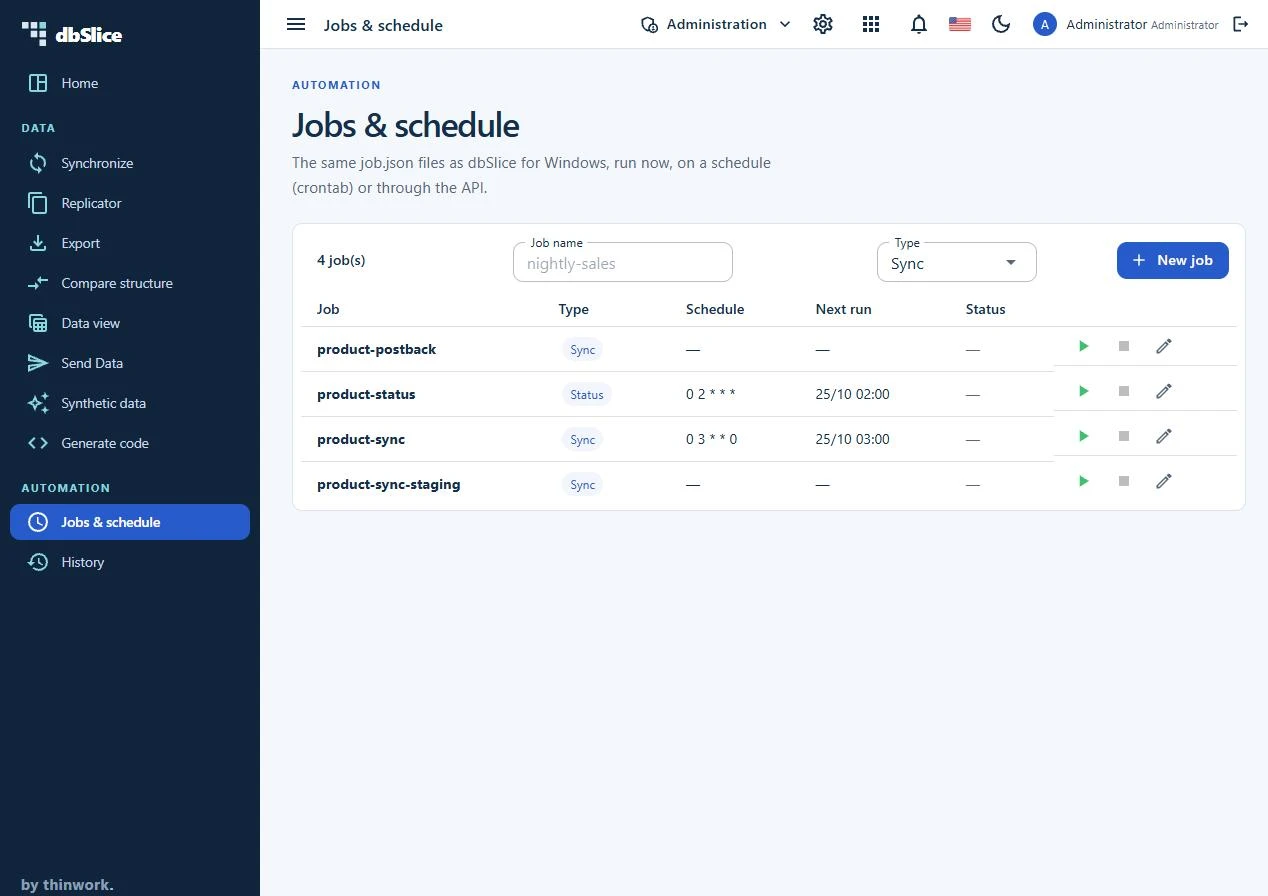
Task: Open Send Data in sidebar
Action: pos(130,363)
